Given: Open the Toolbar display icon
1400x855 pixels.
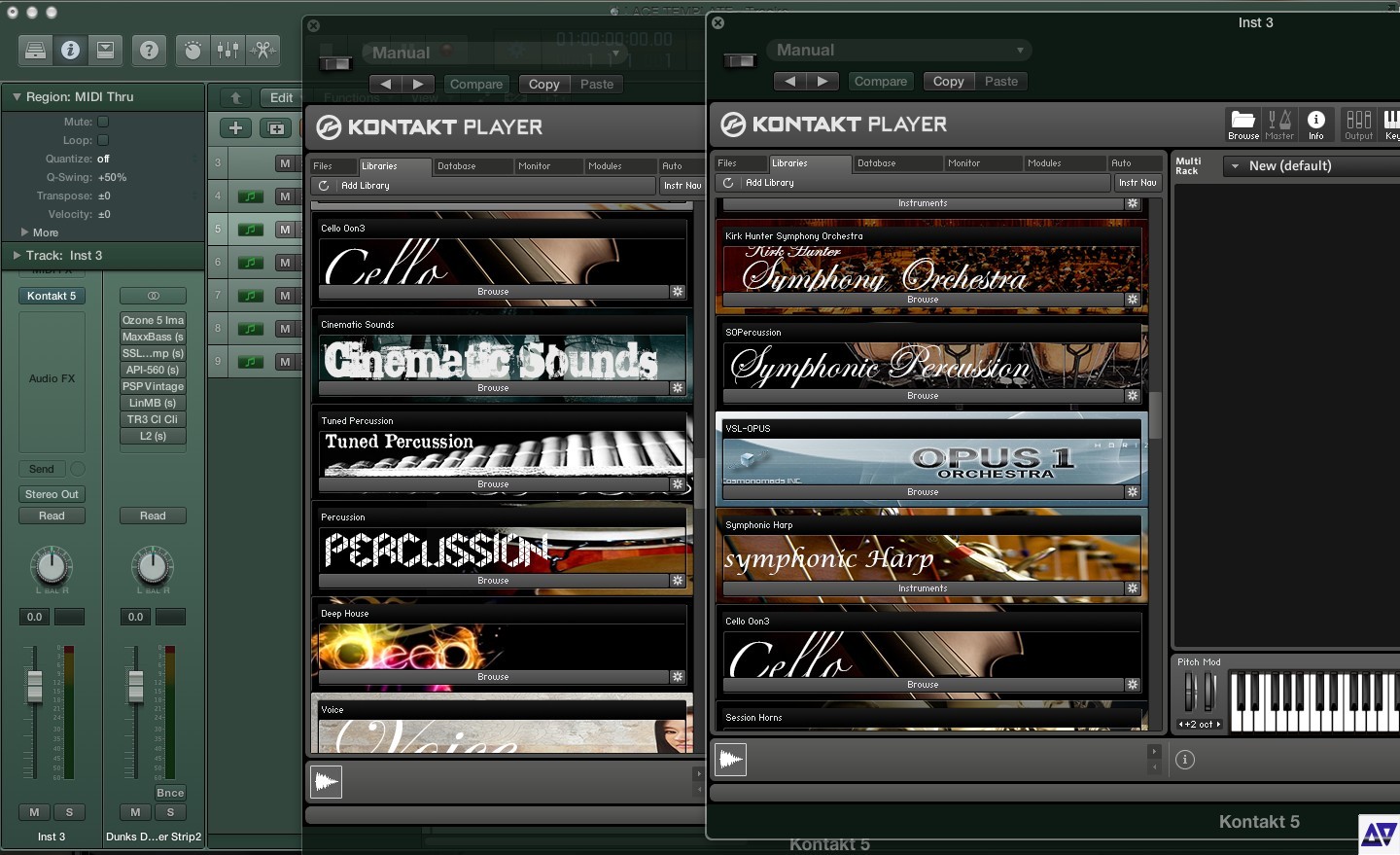Looking at the screenshot, I should 105,50.
